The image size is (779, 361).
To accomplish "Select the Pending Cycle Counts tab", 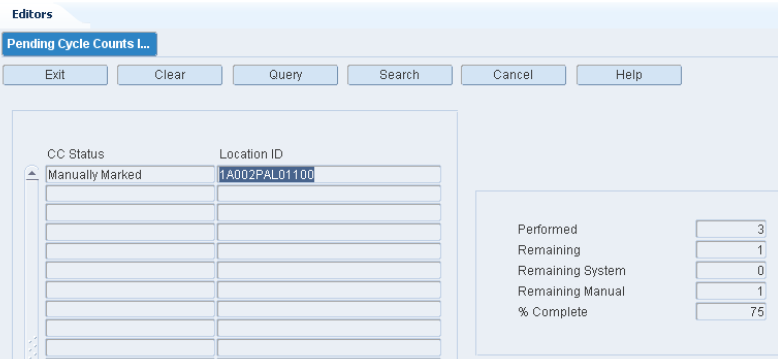I will coord(79,44).
